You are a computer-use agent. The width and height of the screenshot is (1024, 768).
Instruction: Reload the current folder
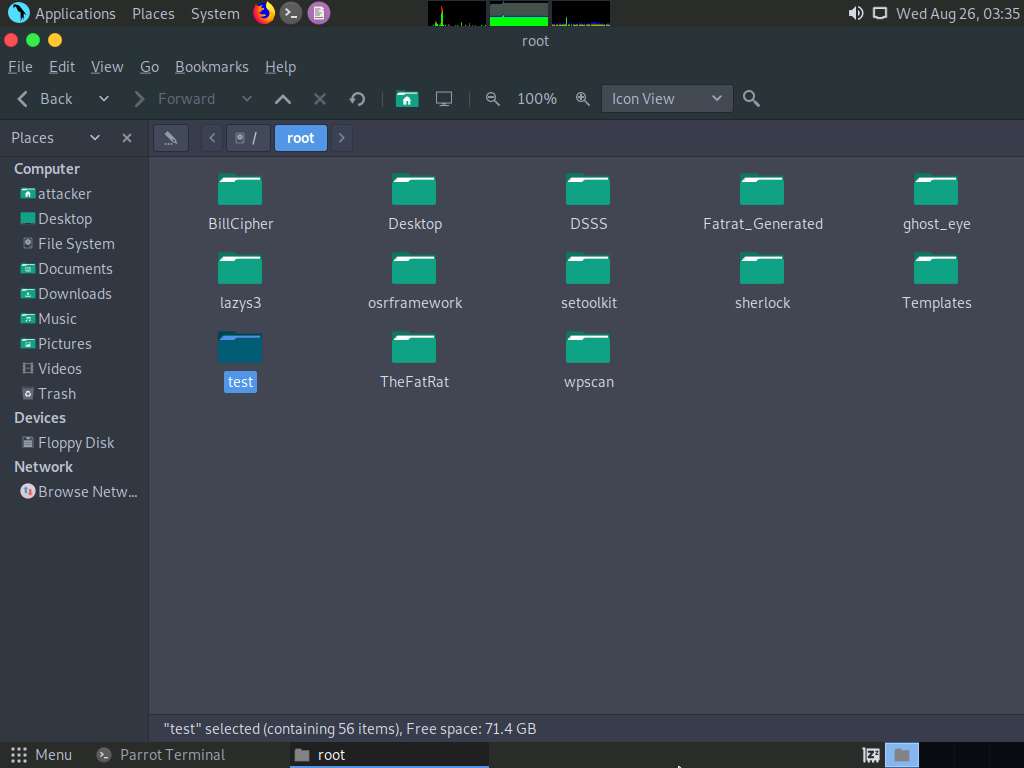click(357, 99)
